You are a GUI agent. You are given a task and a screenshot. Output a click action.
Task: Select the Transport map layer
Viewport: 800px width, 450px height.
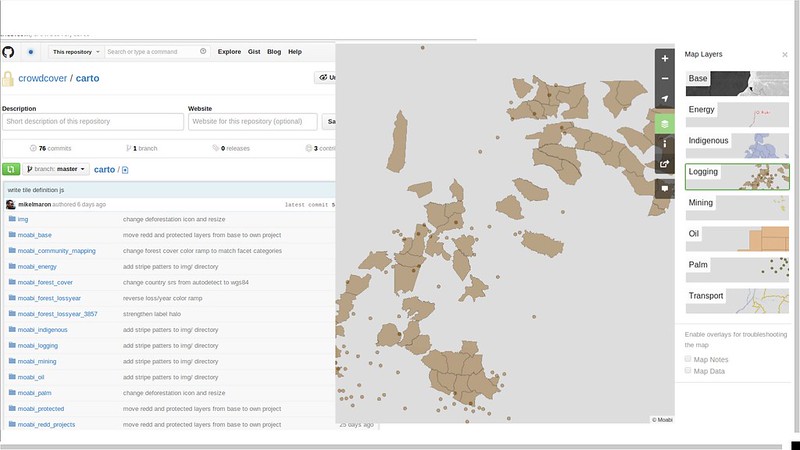point(737,301)
